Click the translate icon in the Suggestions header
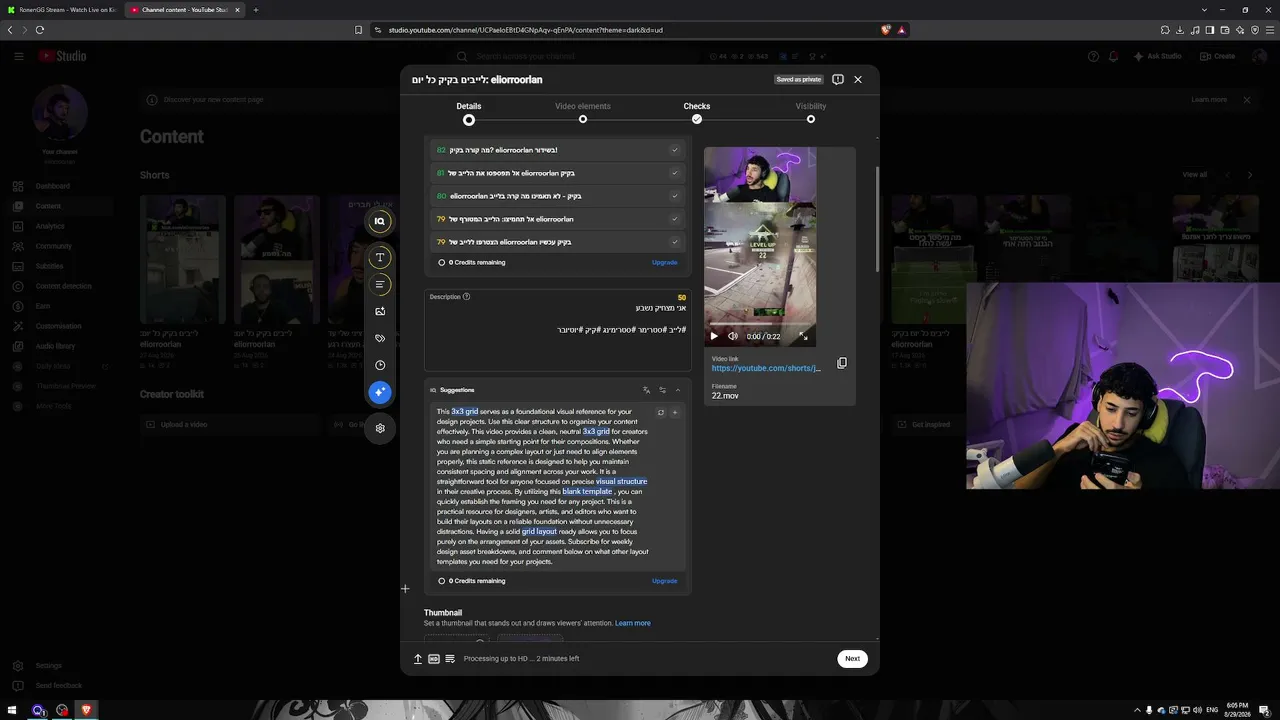1280x720 pixels. coord(646,390)
